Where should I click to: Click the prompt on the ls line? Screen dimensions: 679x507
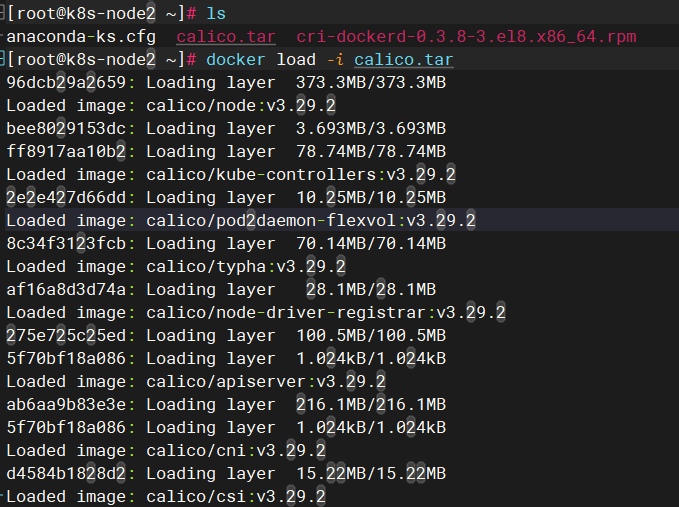pyautogui.click(x=101, y=14)
